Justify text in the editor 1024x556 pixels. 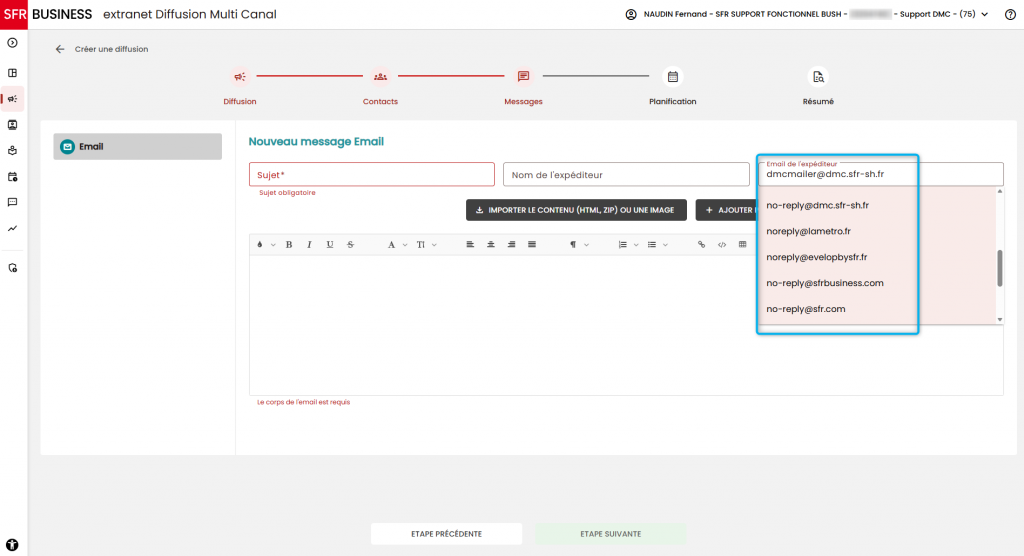pos(532,244)
